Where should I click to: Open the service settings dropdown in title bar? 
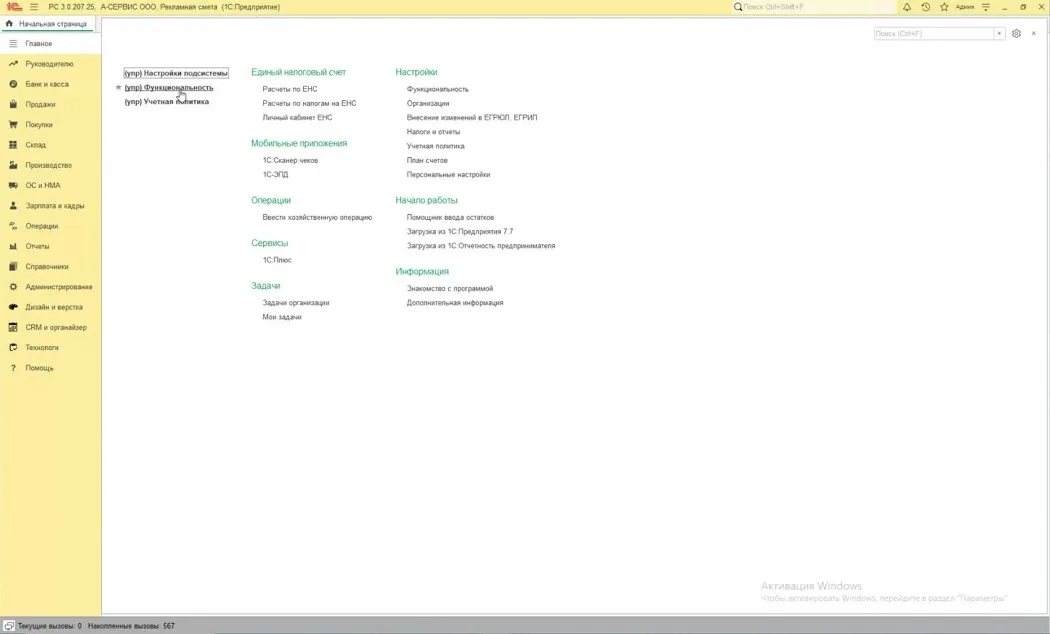click(986, 7)
